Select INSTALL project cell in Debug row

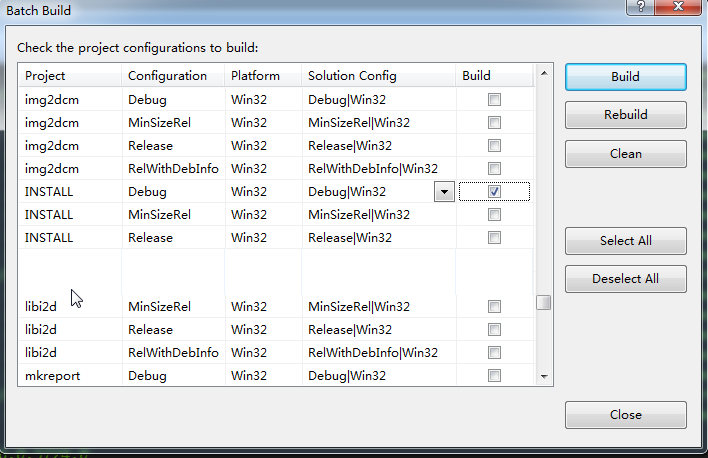pyautogui.click(x=70, y=192)
